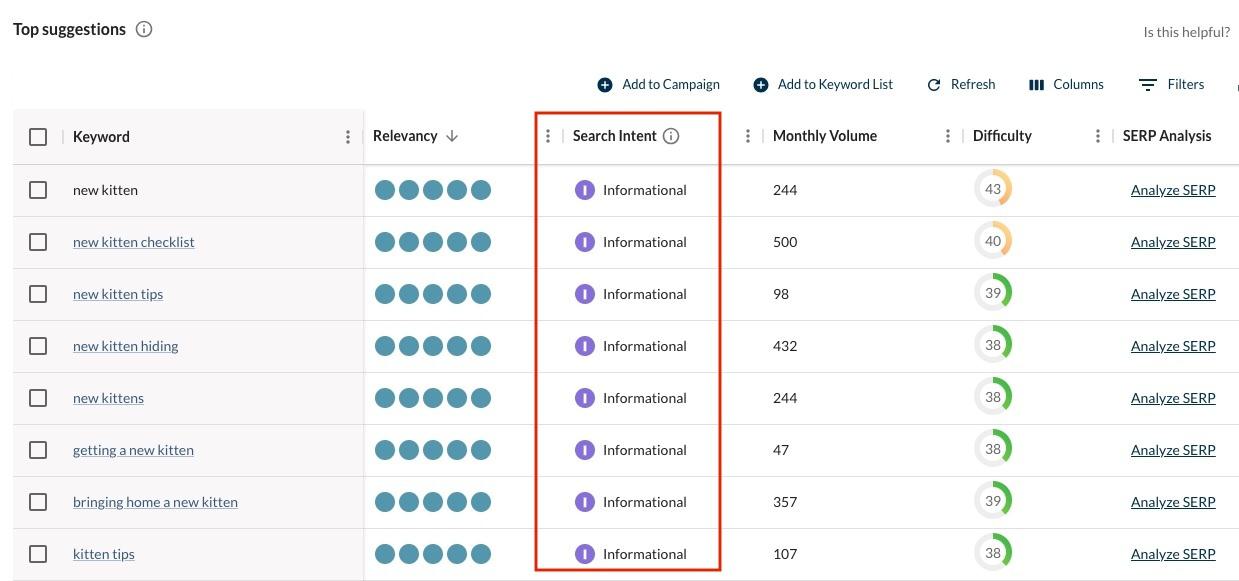Click the Search Intent column header

[615, 135]
